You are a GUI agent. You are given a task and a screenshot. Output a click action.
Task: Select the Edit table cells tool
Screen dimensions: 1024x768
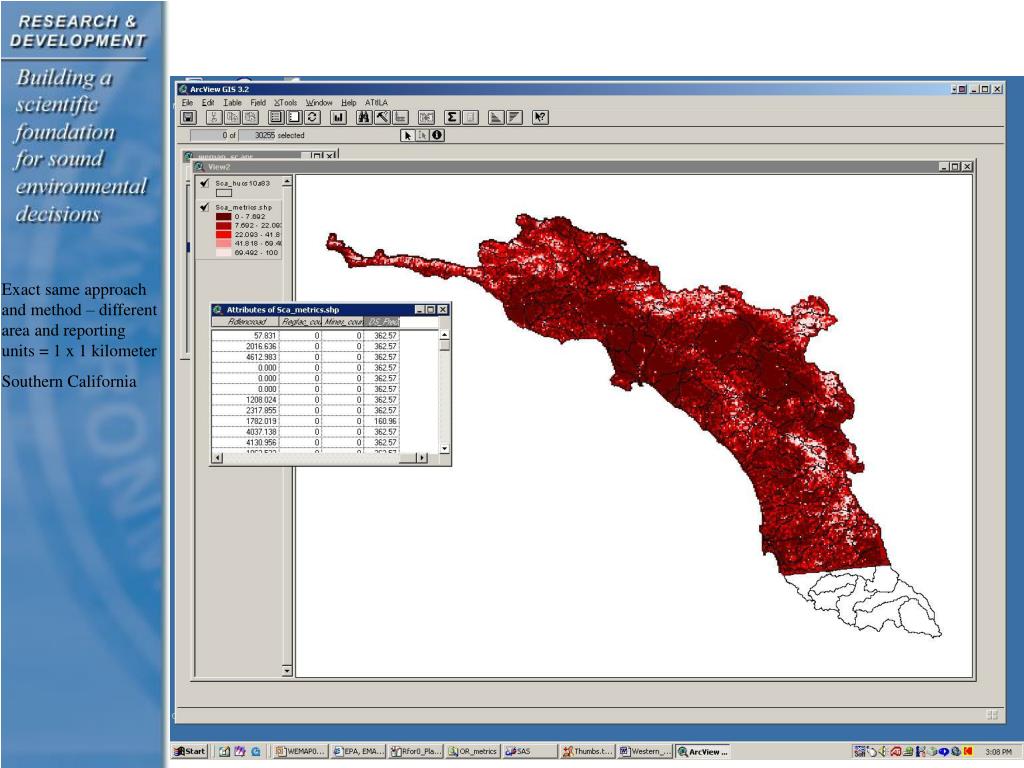[423, 135]
